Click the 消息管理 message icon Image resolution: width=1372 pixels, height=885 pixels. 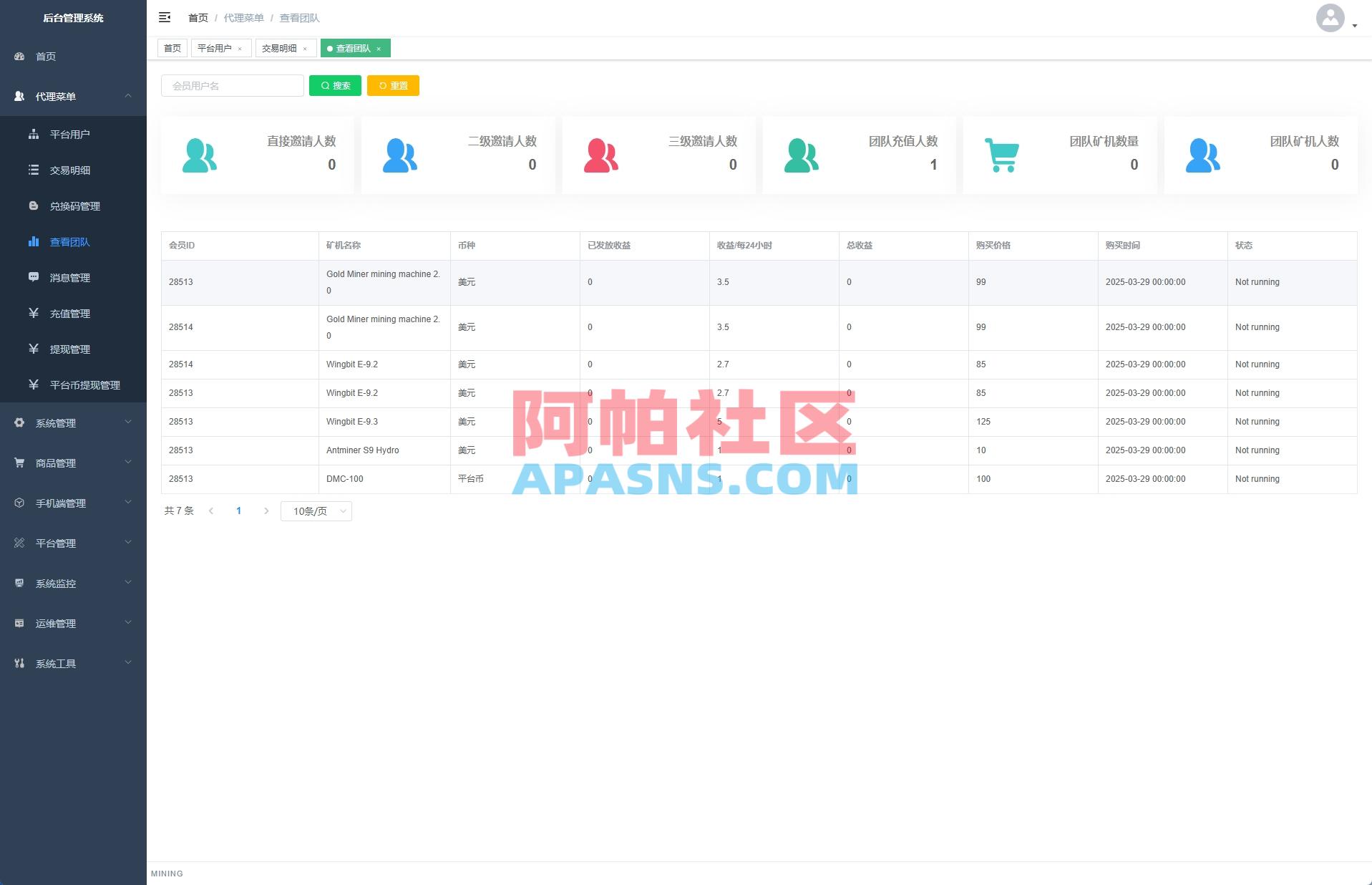pos(34,278)
